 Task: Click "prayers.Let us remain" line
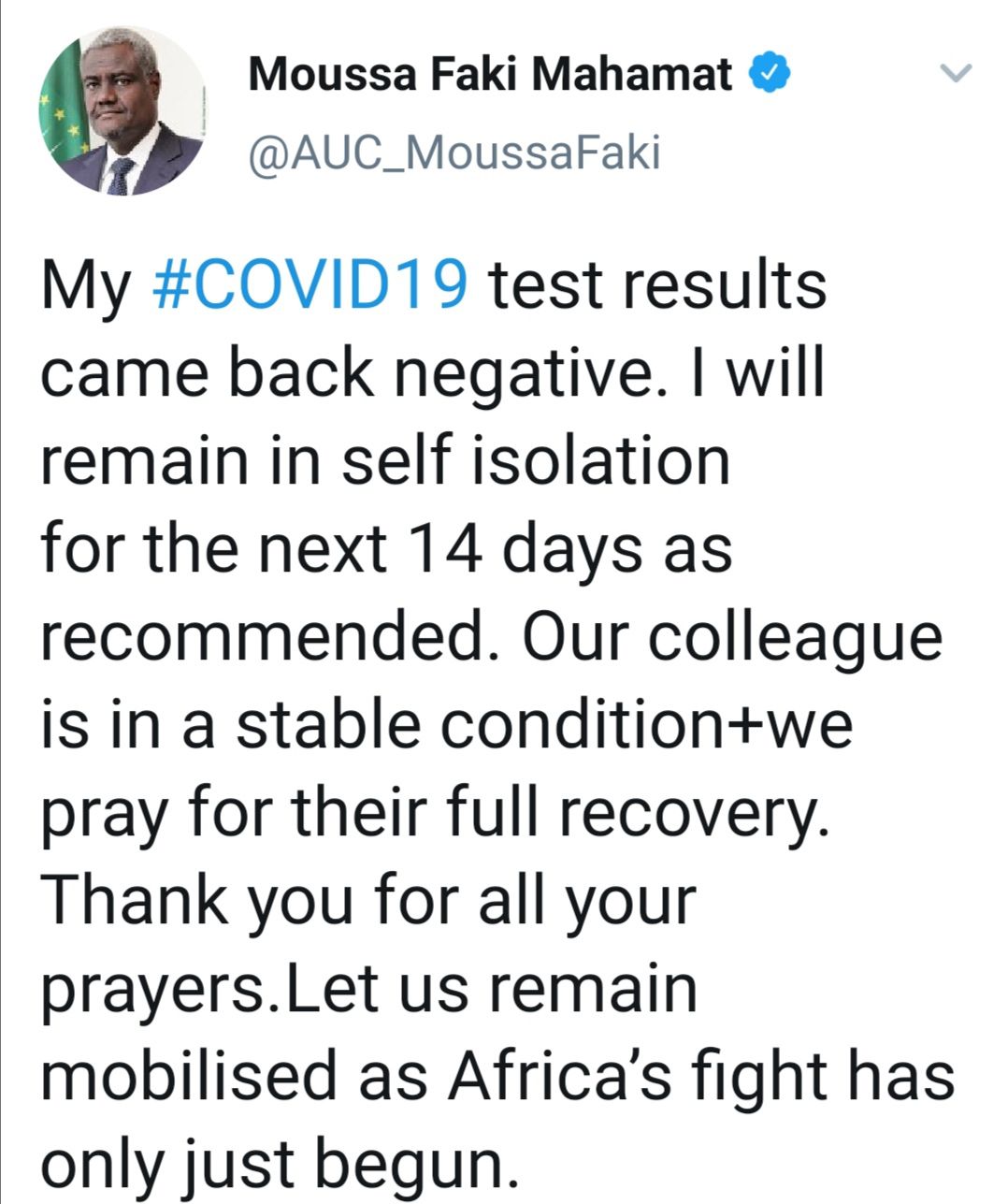coord(368,989)
